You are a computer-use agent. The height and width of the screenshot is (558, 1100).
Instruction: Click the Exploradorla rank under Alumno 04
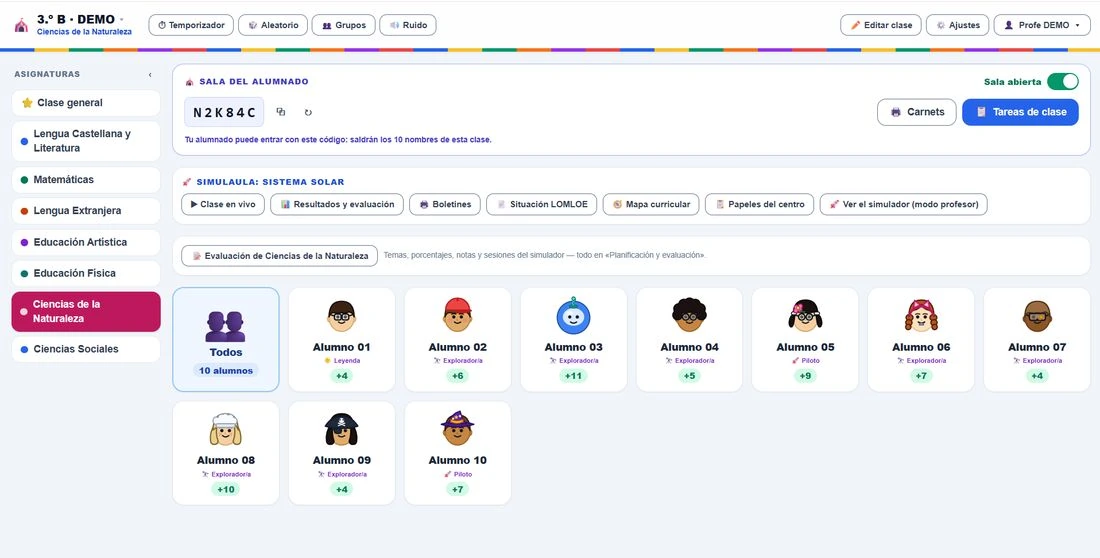point(689,361)
